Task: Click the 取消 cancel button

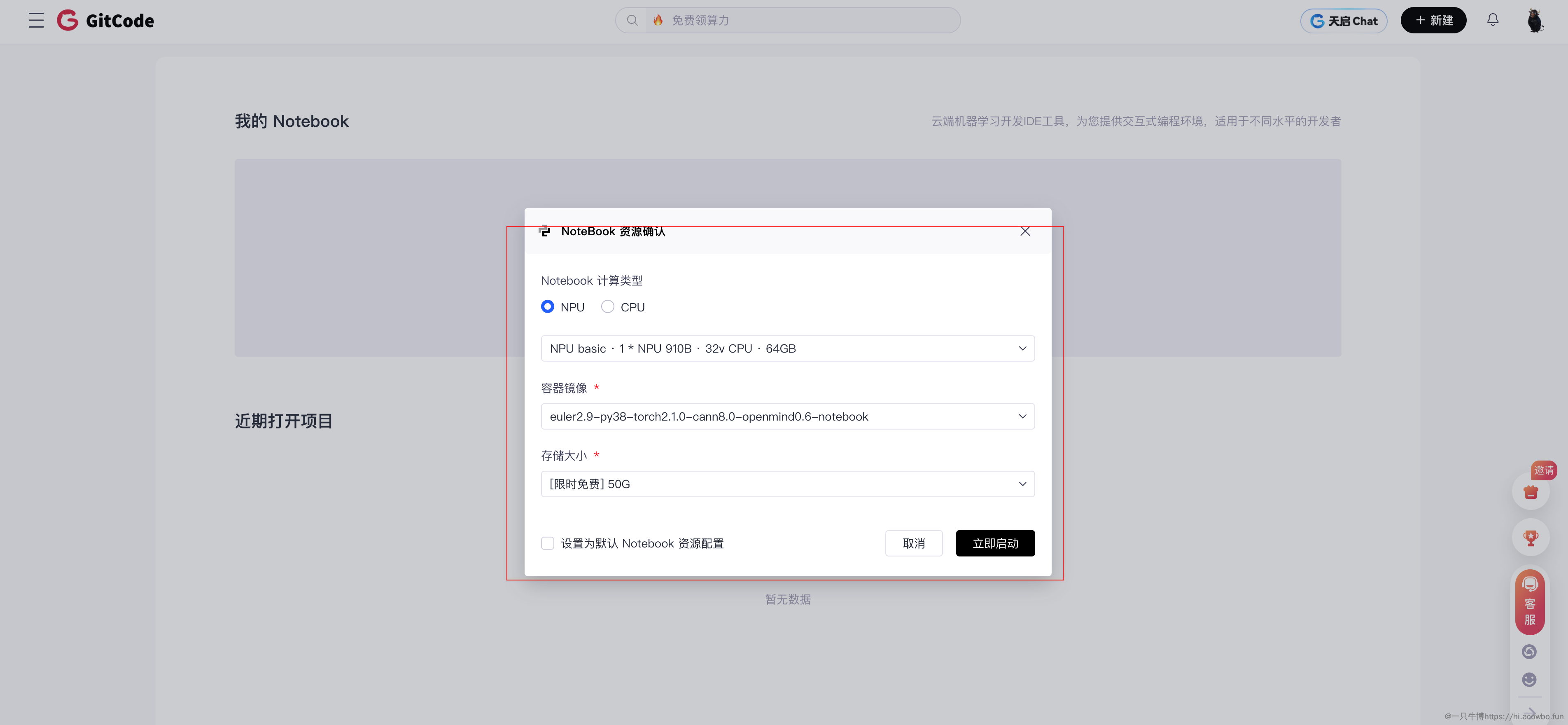Action: (914, 543)
